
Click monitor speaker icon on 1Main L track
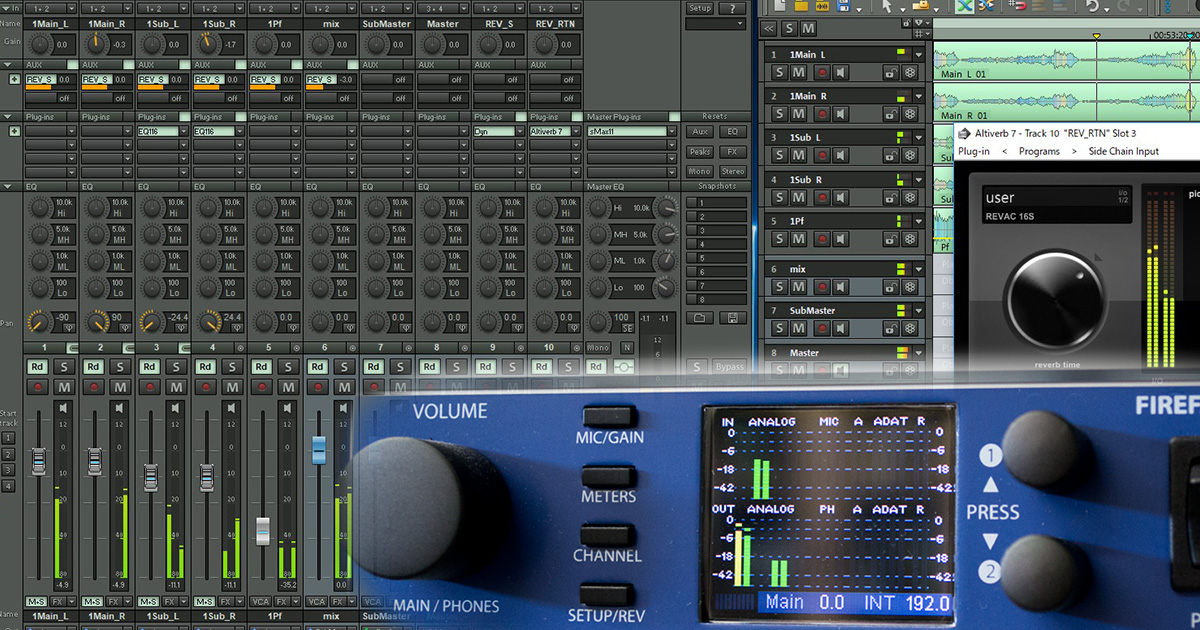click(x=842, y=72)
